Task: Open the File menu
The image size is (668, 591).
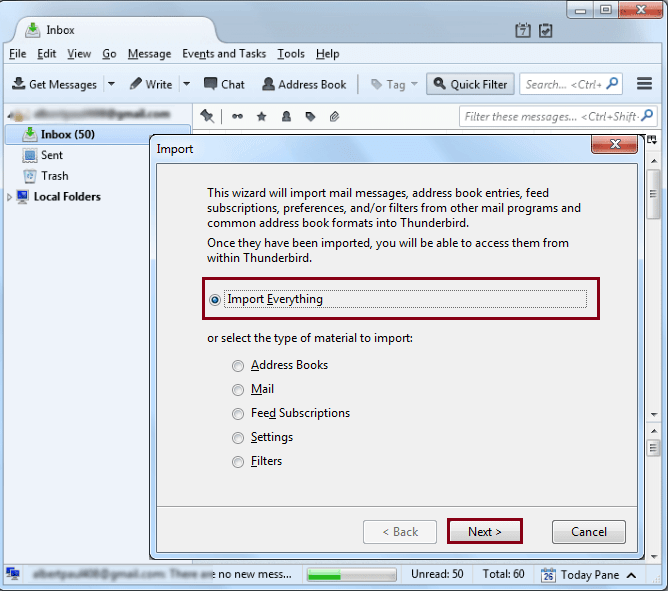Action: coord(17,54)
